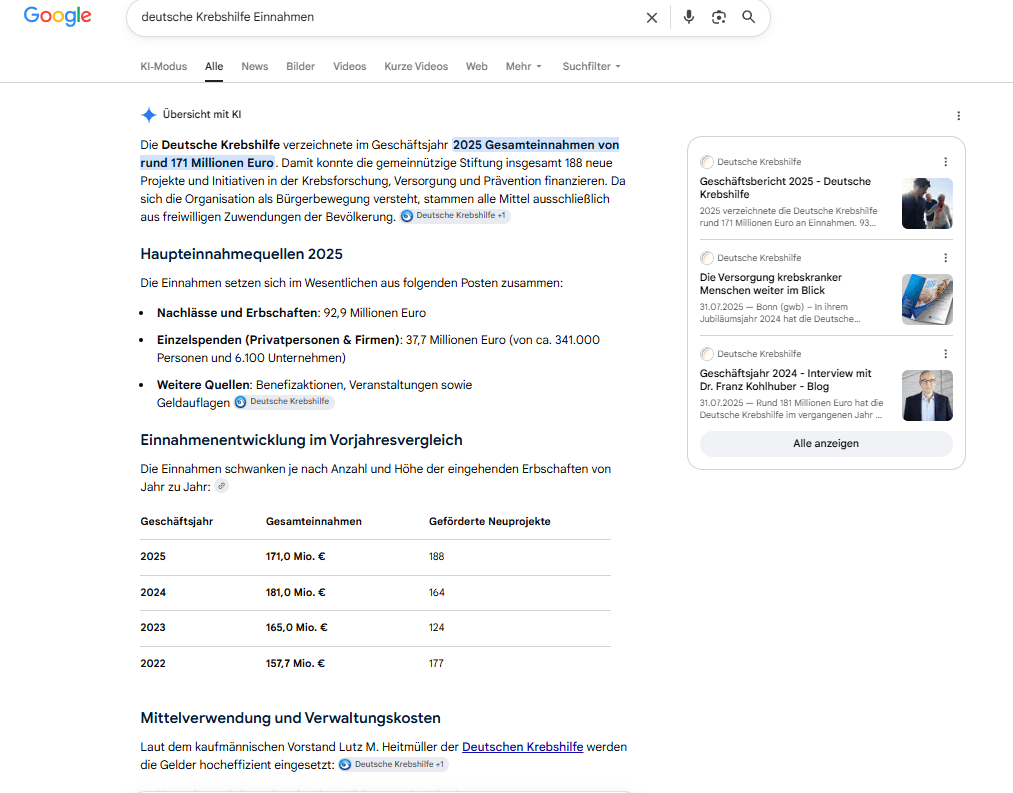The width and height of the screenshot is (1013, 793).
Task: Open Deutsche Krebshilfe +1 source chip in intro
Action: [455, 216]
